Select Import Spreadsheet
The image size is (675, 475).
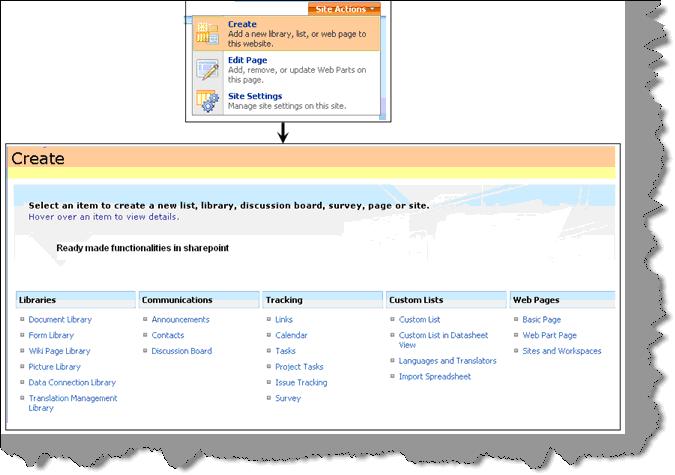point(435,376)
